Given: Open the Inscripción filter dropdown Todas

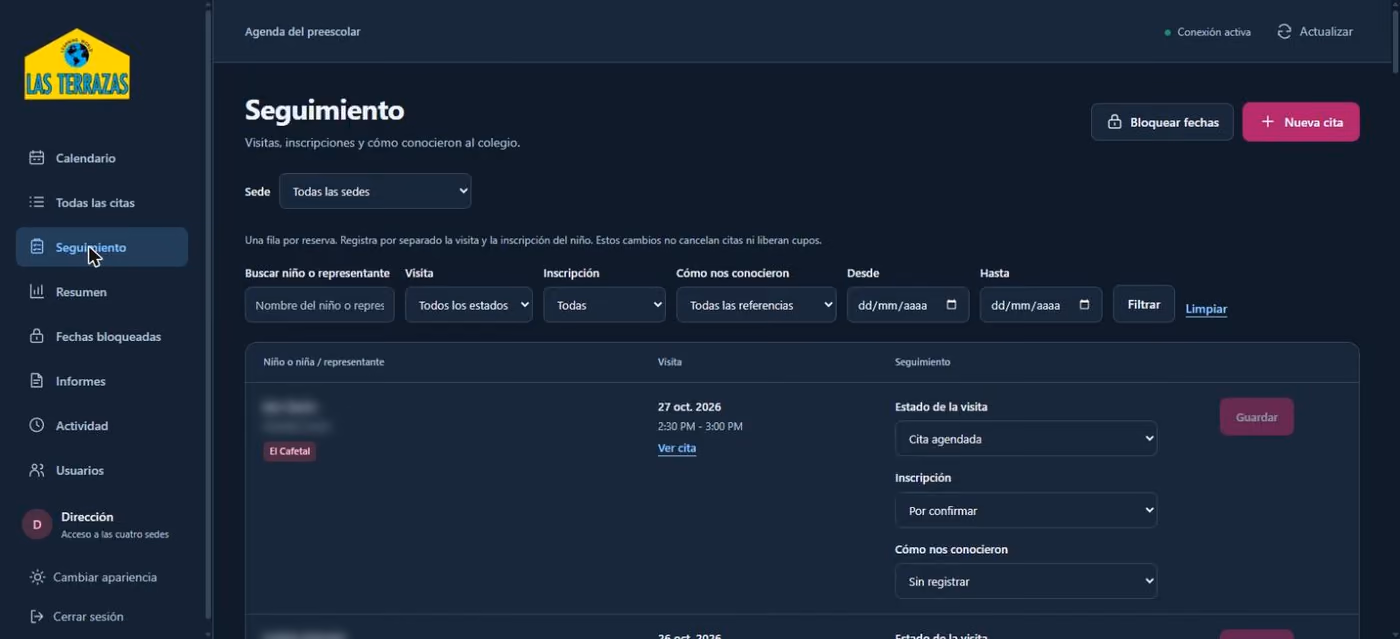Looking at the screenshot, I should coord(604,305).
